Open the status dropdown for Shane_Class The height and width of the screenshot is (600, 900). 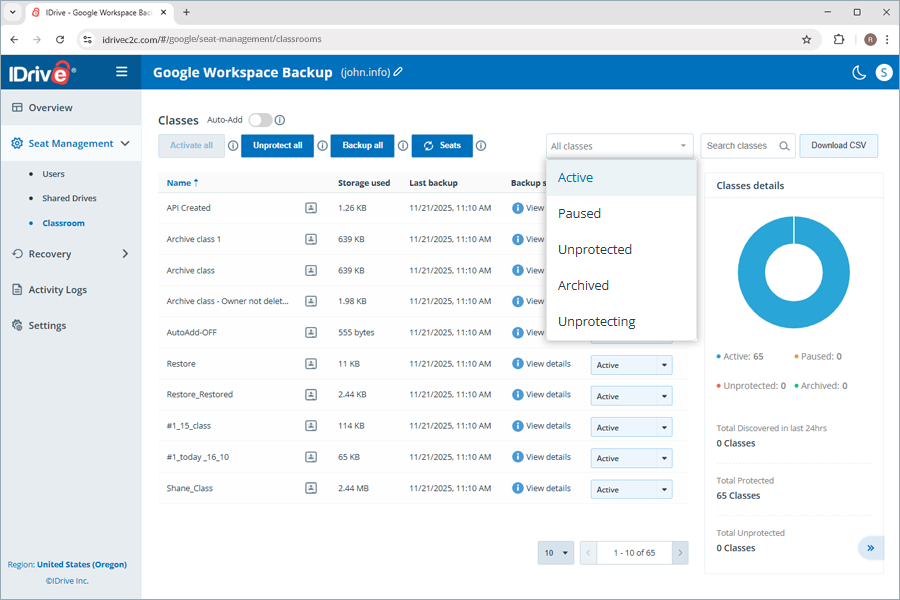point(631,489)
